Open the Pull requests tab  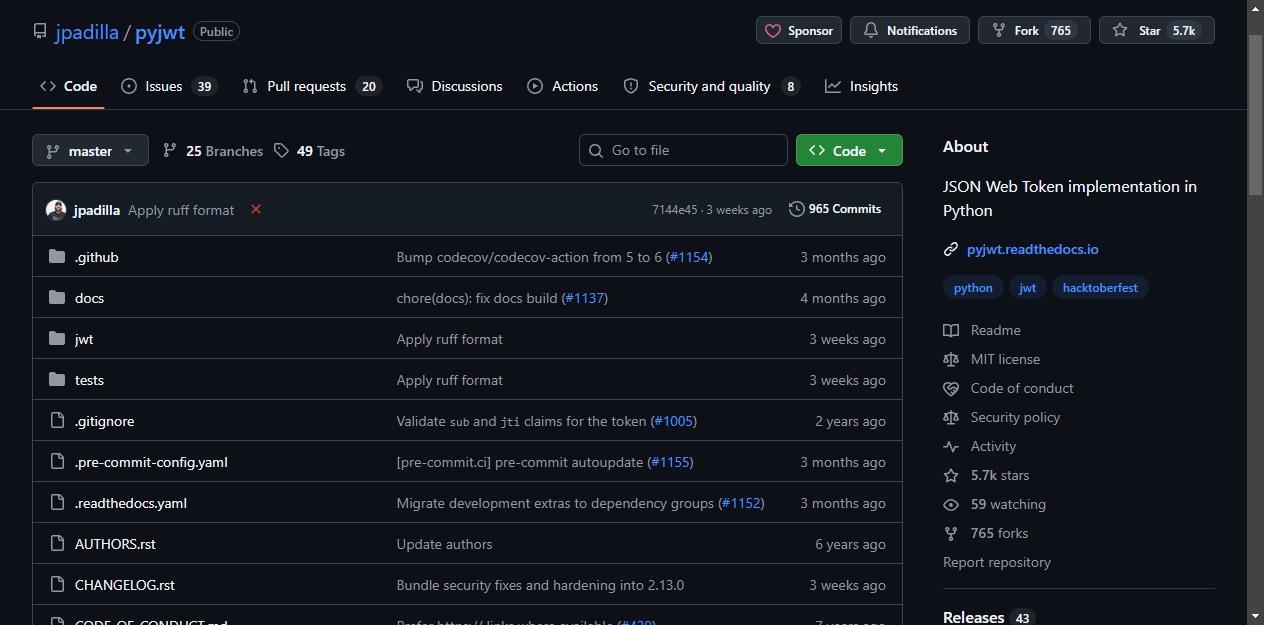[x=311, y=86]
